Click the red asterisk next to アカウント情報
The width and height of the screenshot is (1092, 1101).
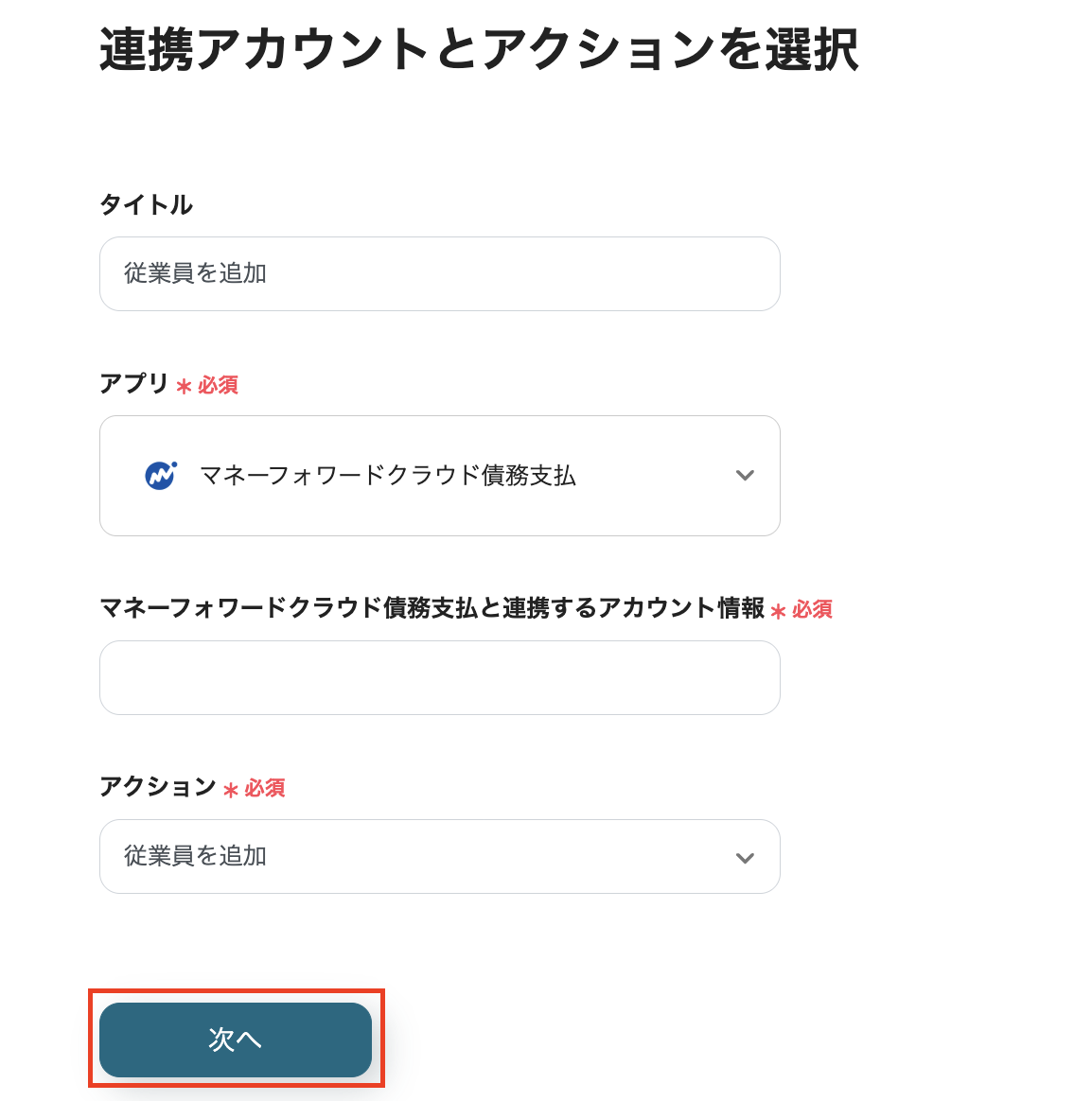(778, 611)
